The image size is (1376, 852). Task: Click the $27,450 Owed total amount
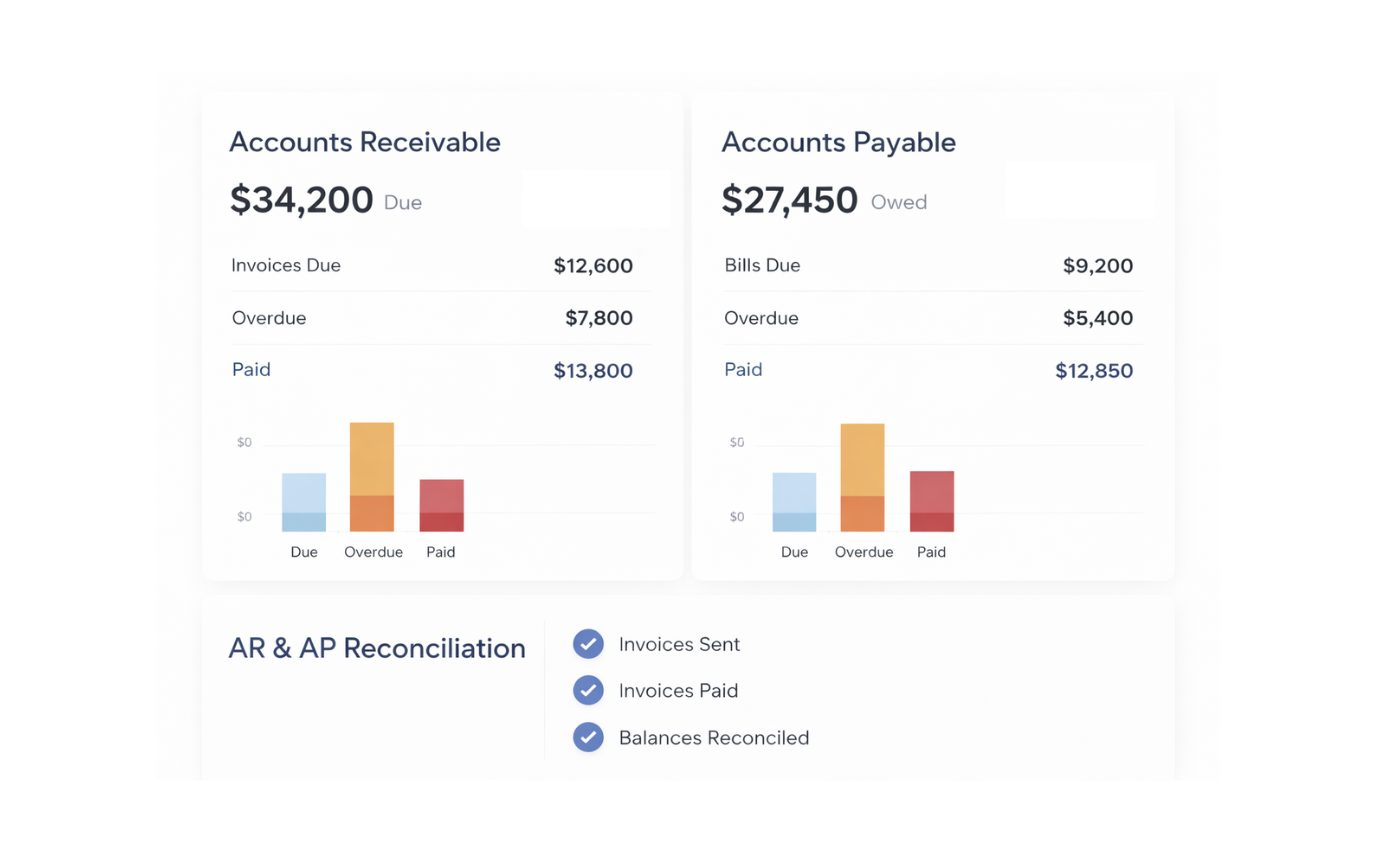(x=790, y=200)
